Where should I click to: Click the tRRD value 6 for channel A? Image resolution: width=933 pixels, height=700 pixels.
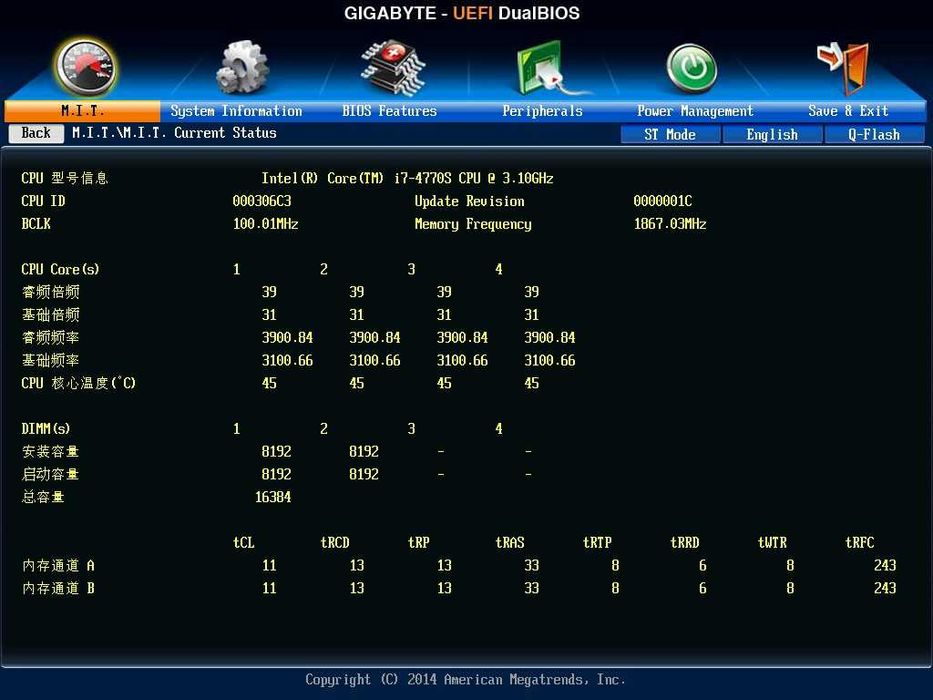tap(703, 565)
